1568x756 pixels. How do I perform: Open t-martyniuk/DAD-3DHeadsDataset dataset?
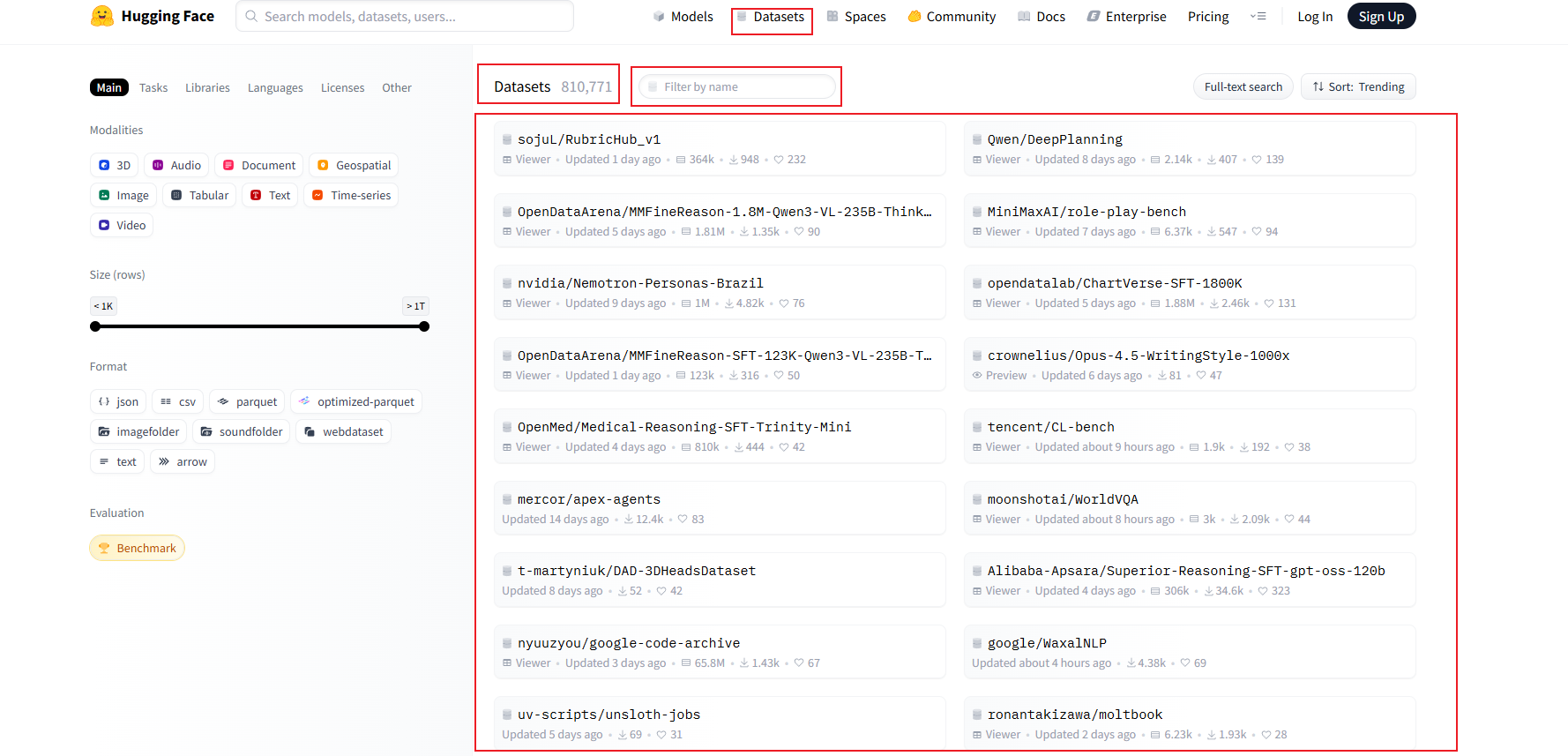tap(720, 580)
